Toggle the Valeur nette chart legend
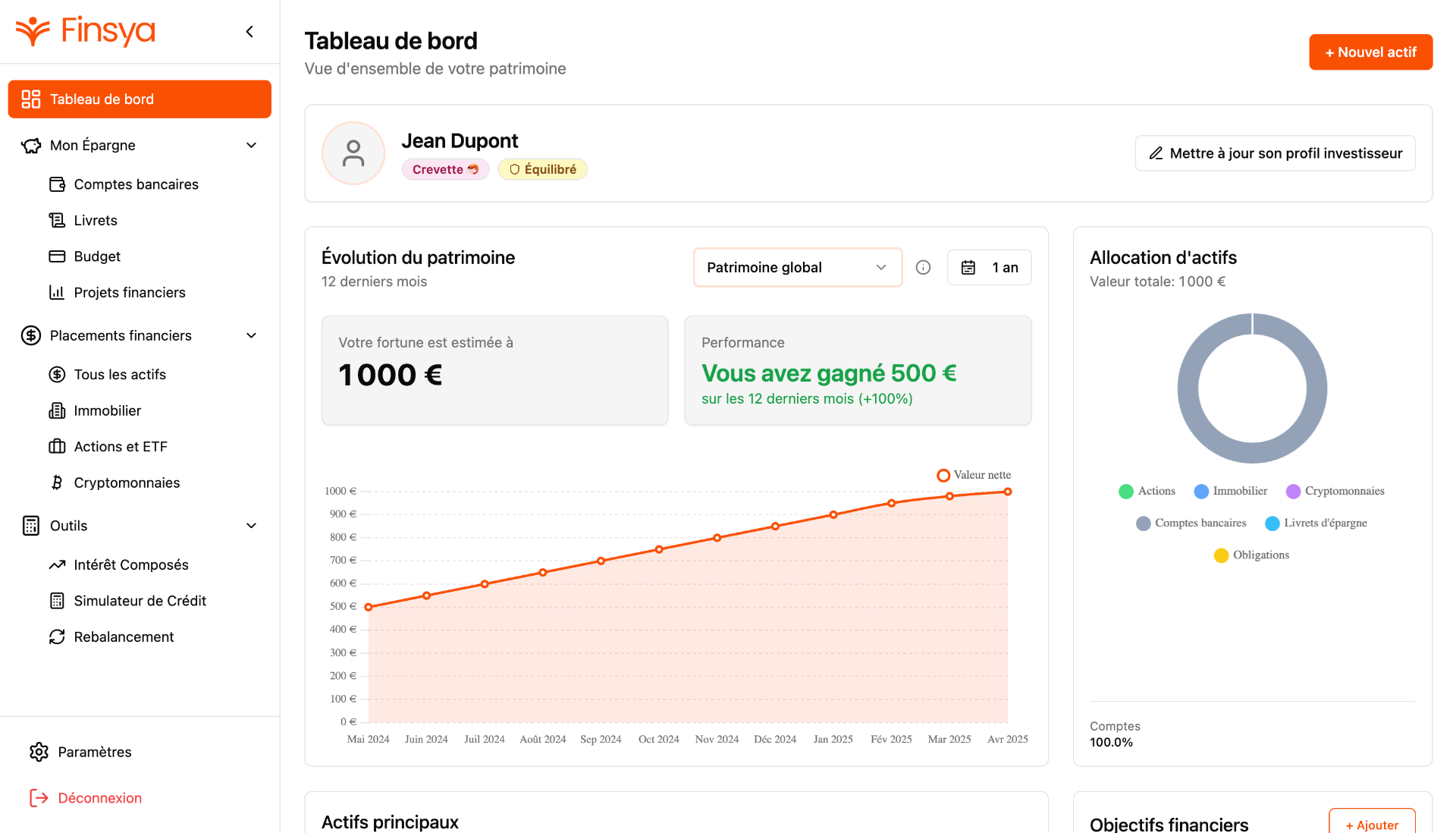 [974, 475]
